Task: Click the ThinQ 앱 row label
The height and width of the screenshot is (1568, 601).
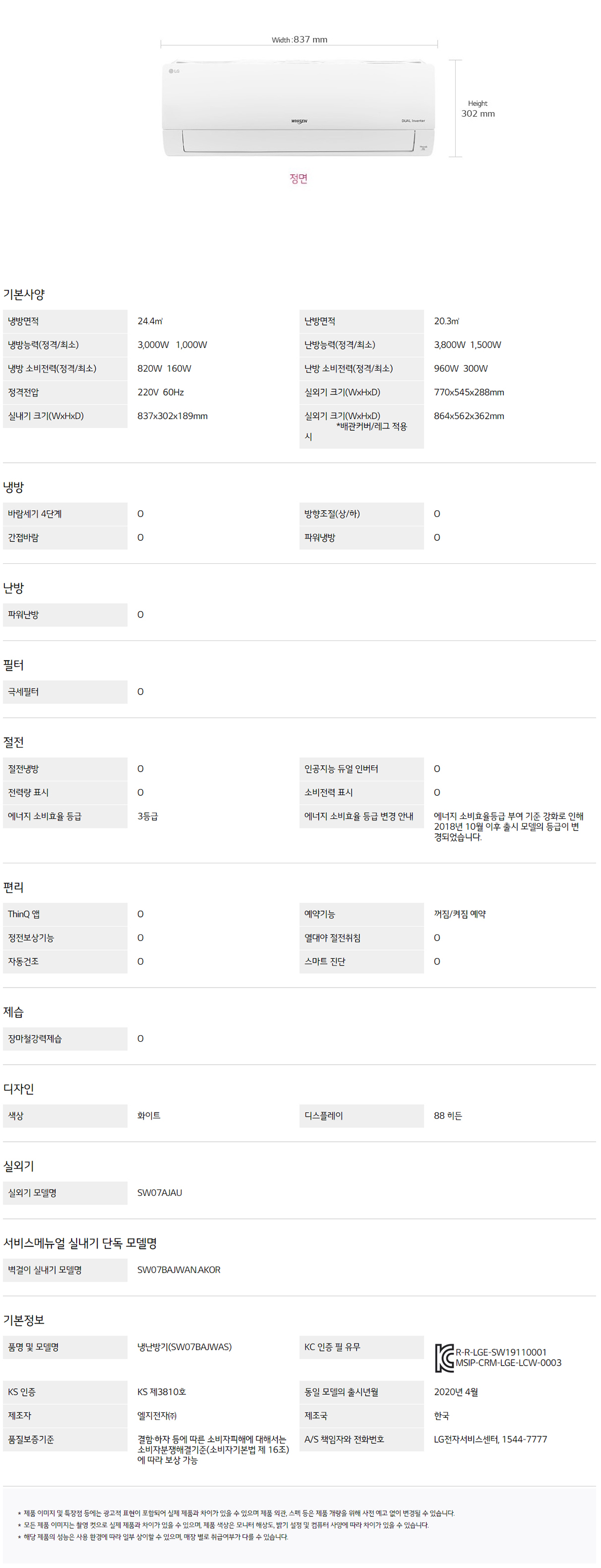Action: point(24,913)
